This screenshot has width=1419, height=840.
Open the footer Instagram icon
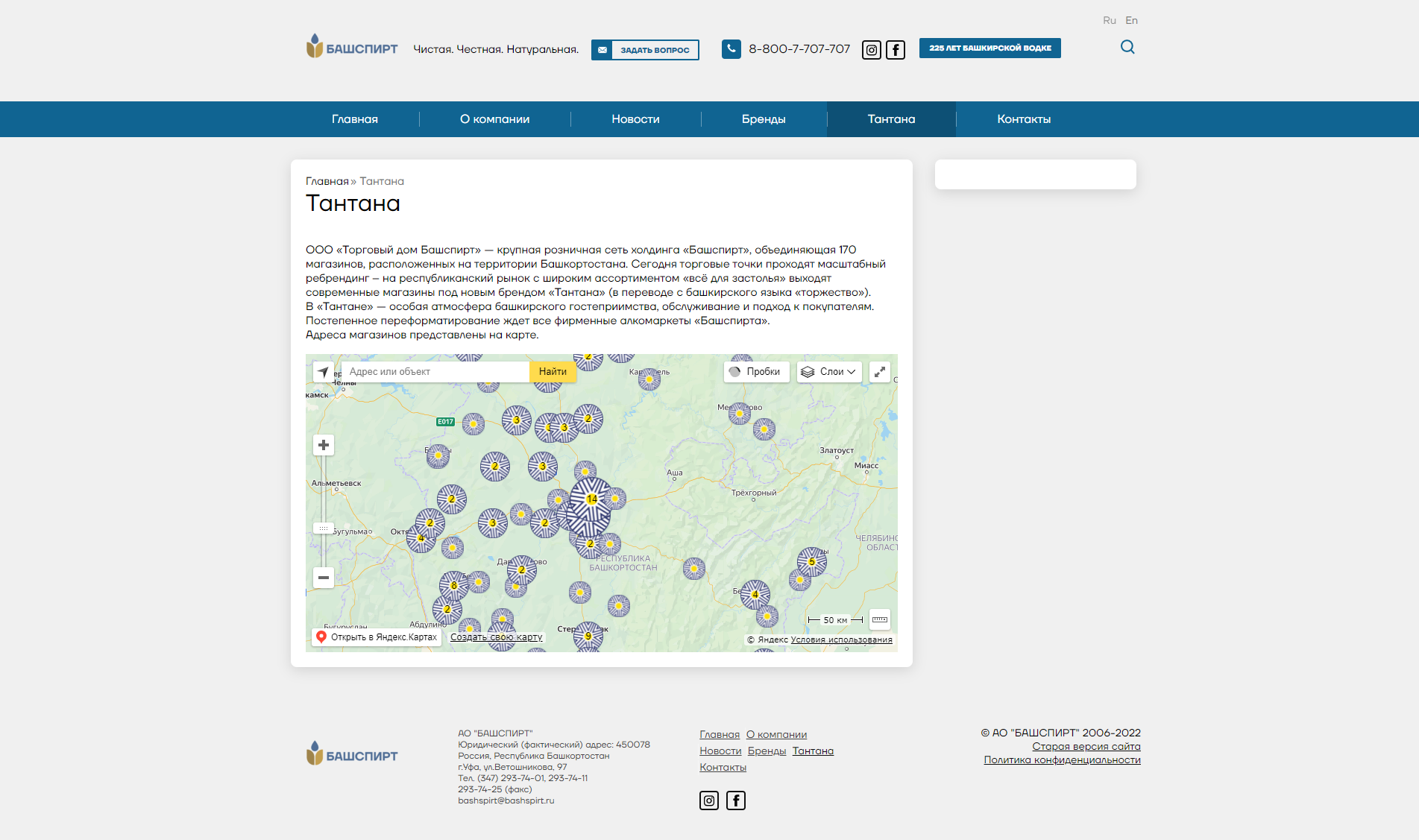pos(709,800)
